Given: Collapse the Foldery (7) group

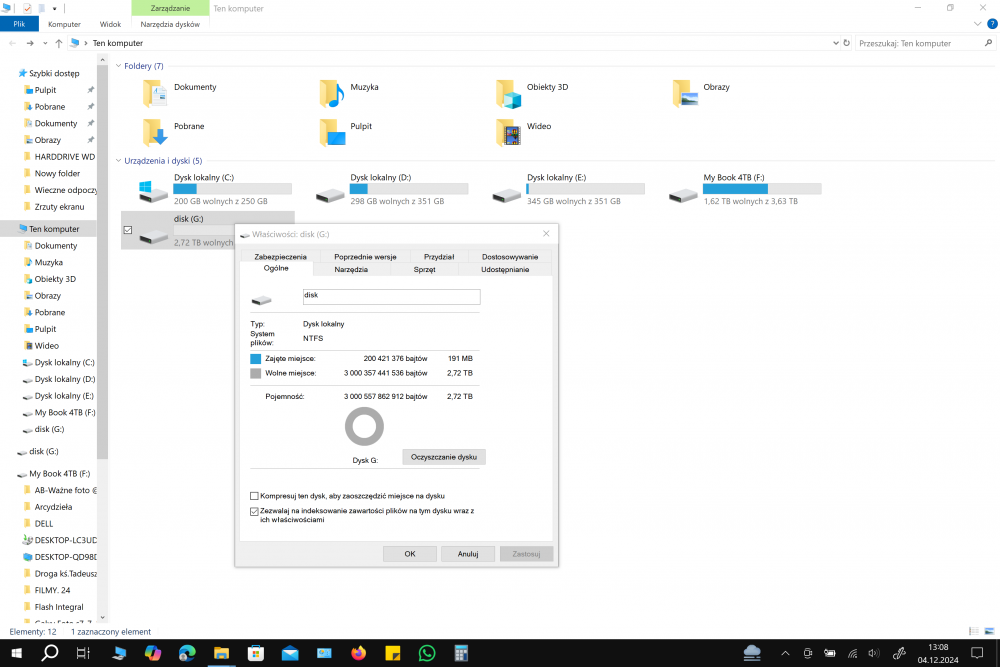Looking at the screenshot, I should point(117,66).
